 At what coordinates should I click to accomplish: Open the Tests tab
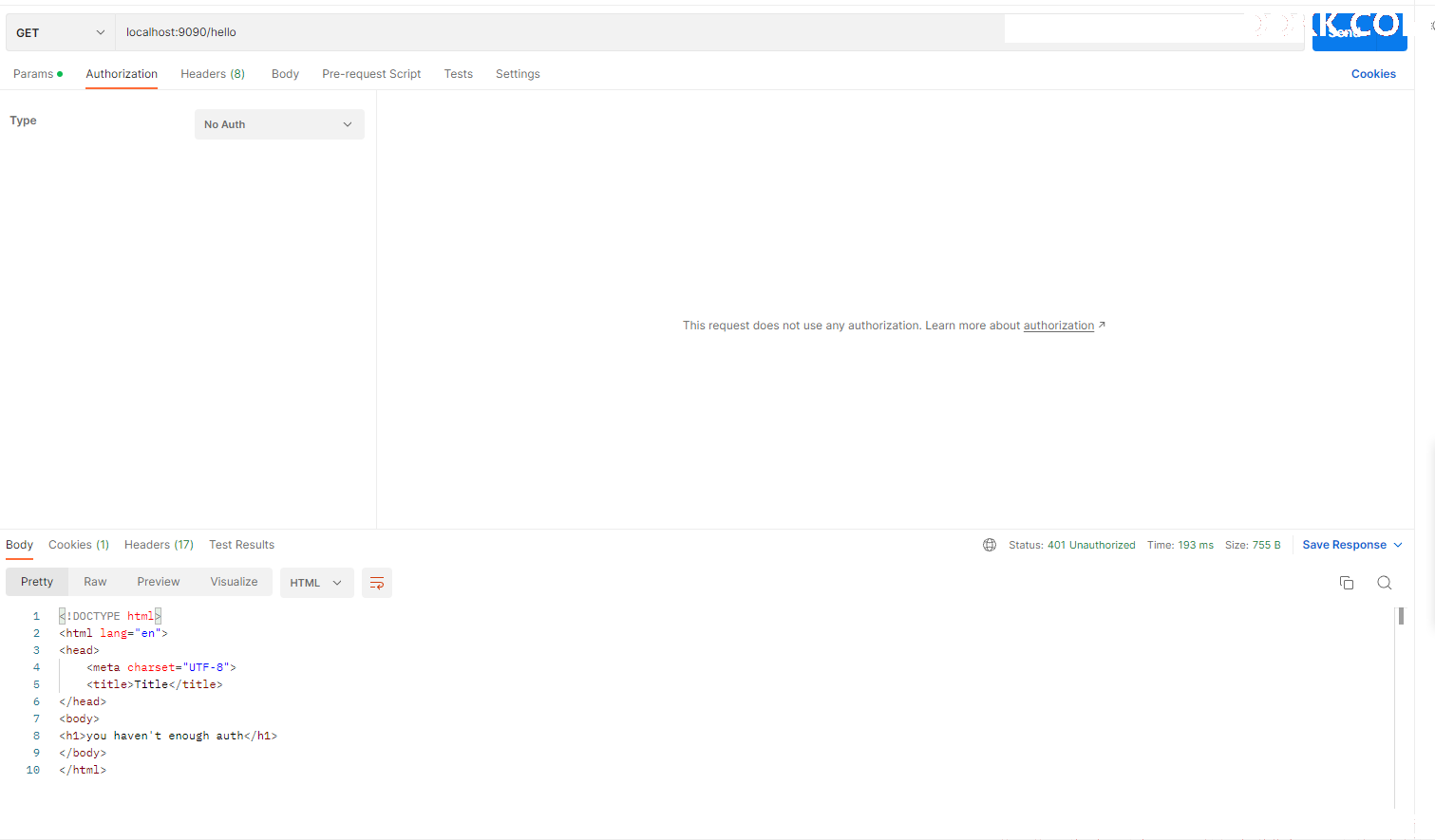pyautogui.click(x=459, y=74)
